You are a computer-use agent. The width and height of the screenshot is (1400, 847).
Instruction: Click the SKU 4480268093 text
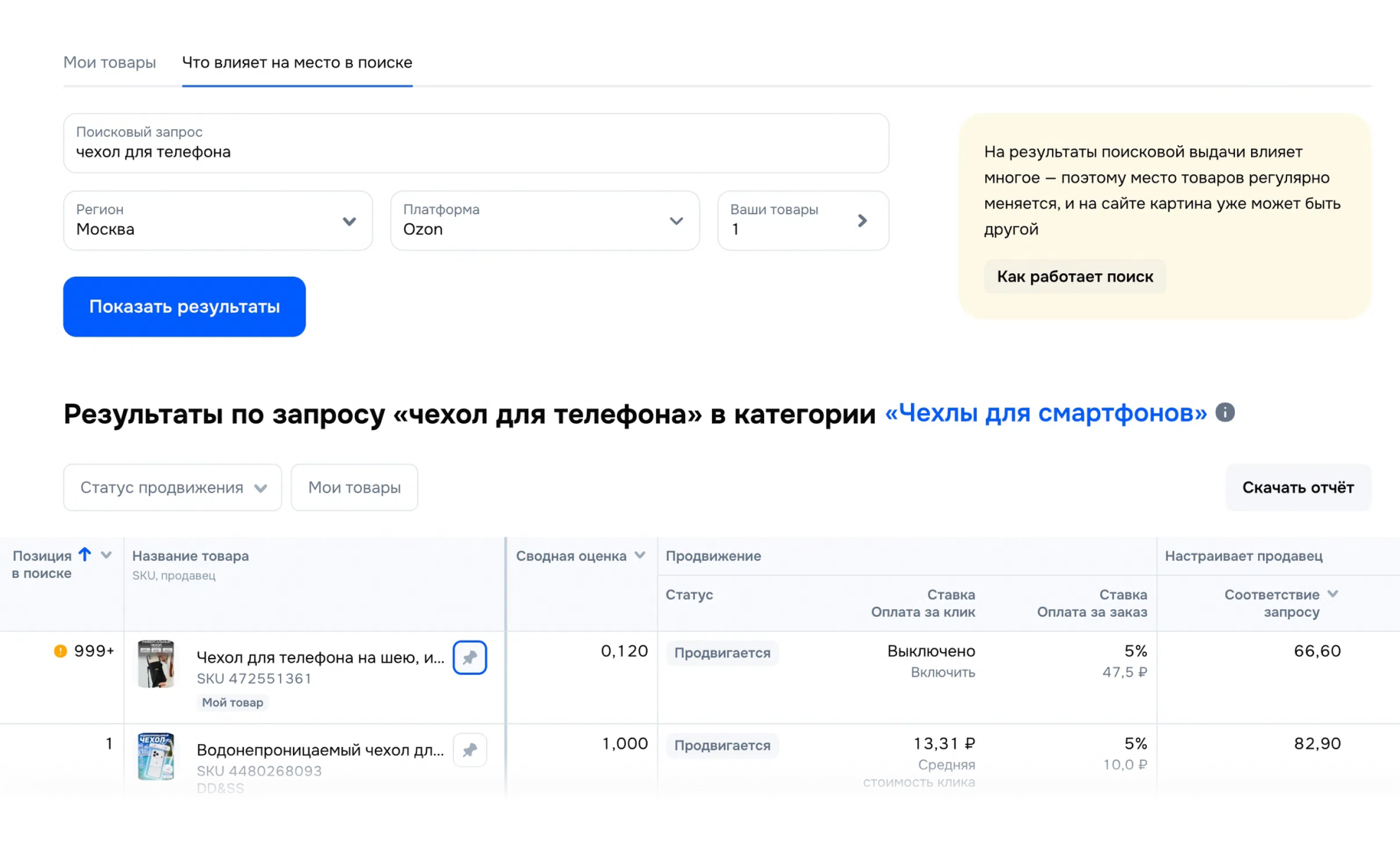click(x=259, y=771)
